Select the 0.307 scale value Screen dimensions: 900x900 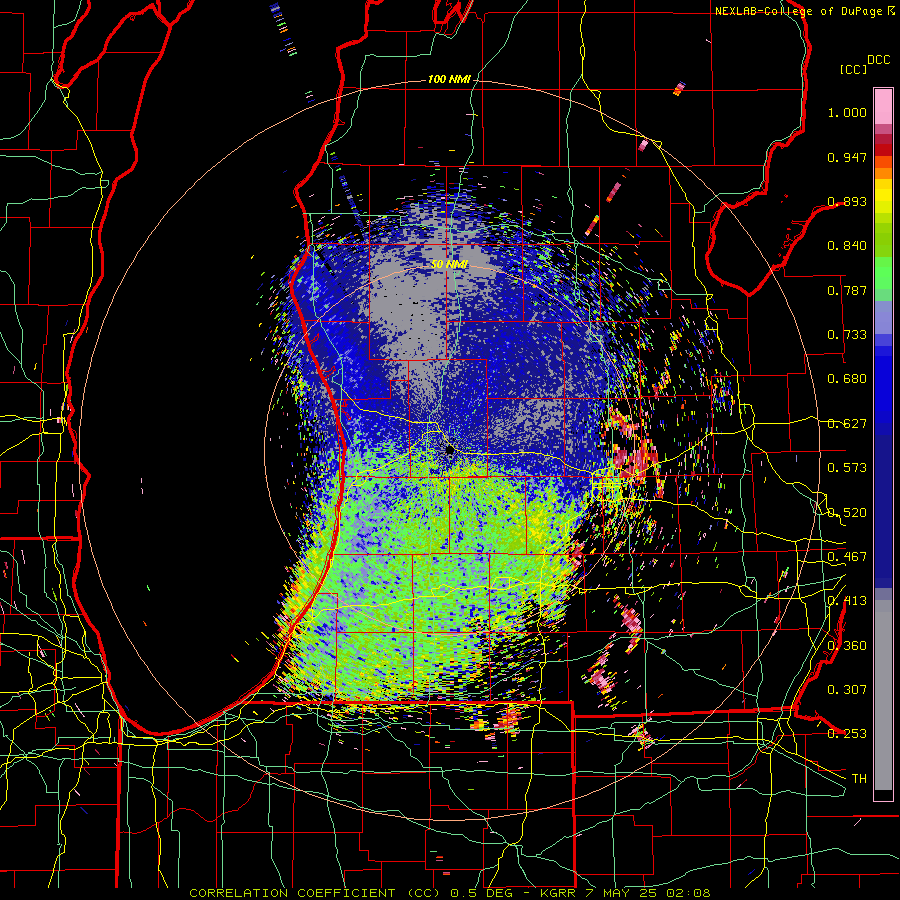847,689
